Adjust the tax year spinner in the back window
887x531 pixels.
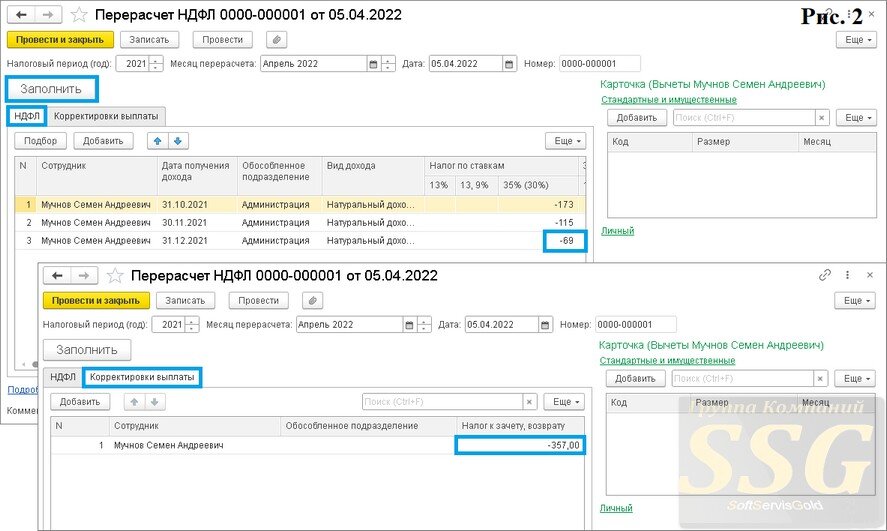(x=156, y=64)
